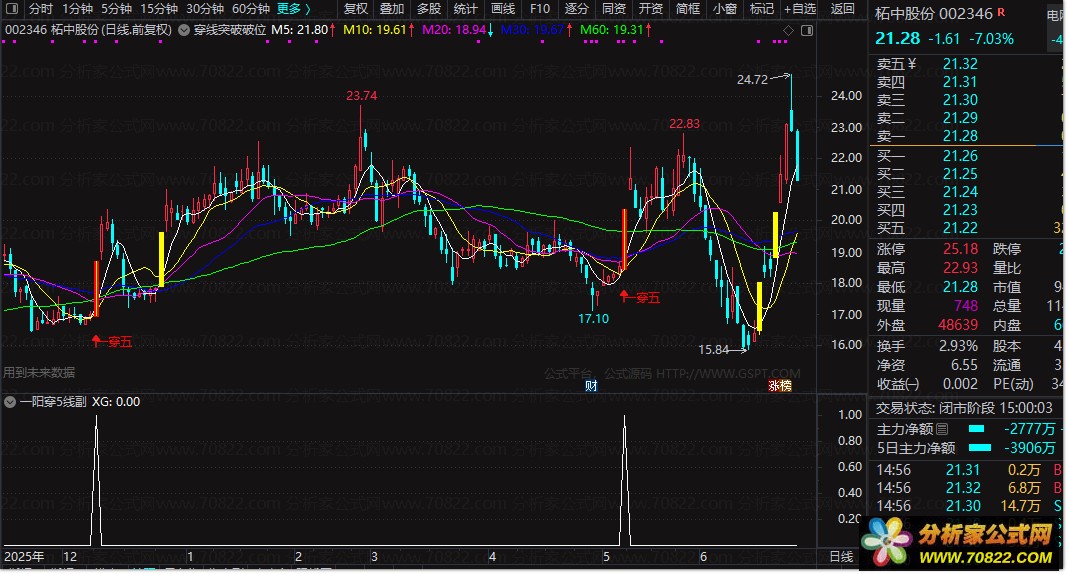Screen dimensions: 1069x574
Task: Select the 买五 21.22 bid price
Action: click(x=960, y=228)
